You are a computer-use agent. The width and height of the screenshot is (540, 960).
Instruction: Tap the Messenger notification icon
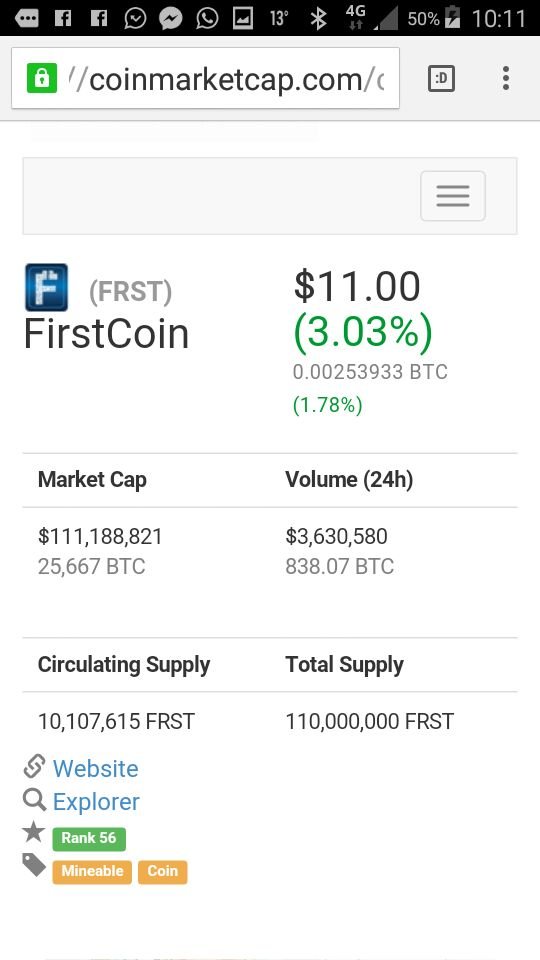pyautogui.click(x=171, y=18)
